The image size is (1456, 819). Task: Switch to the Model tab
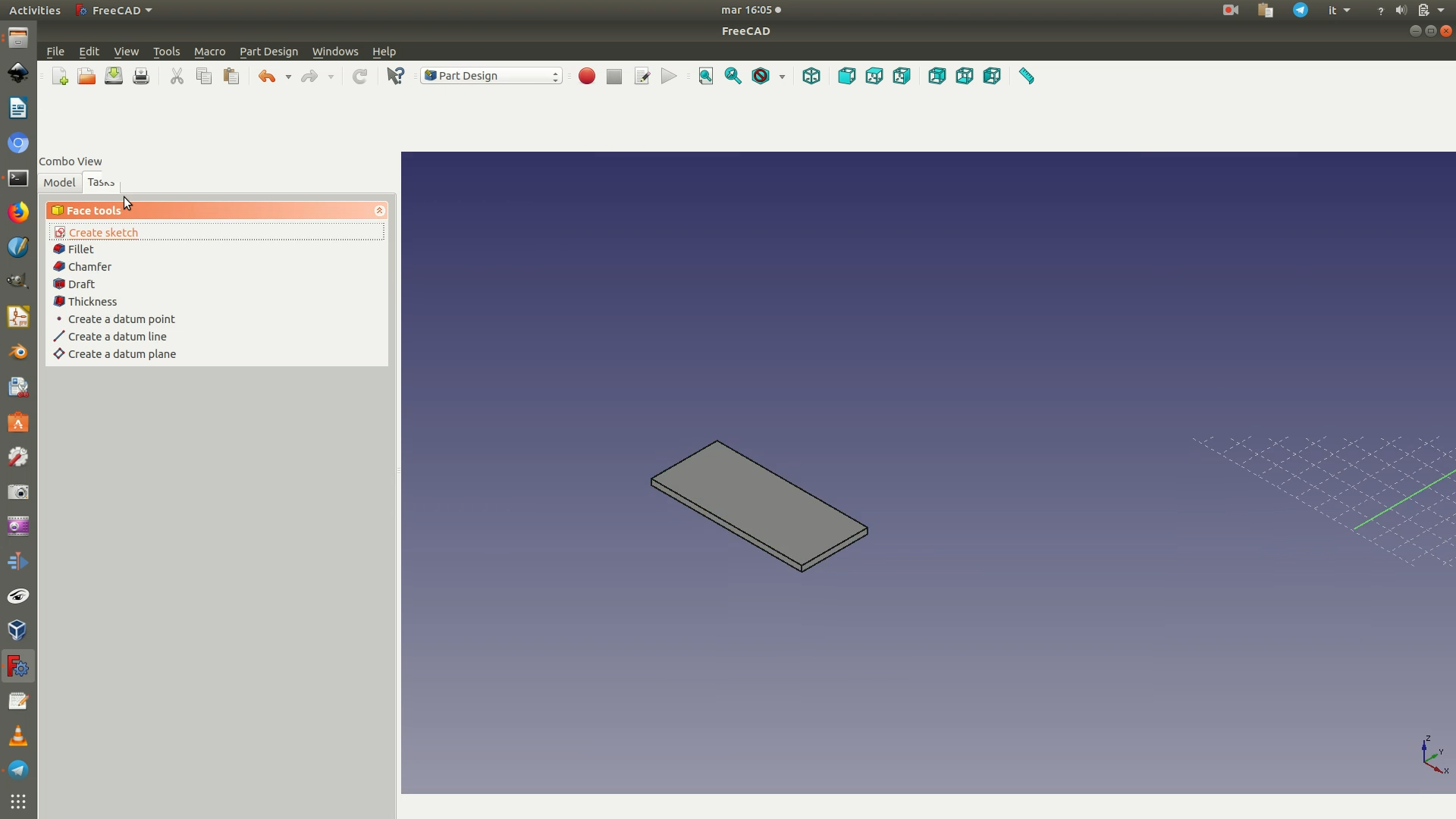pos(59,183)
